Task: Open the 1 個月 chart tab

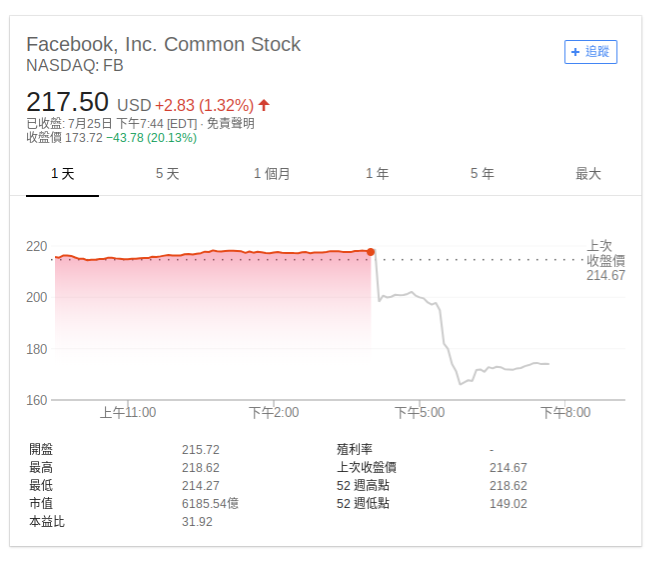Action: (x=272, y=174)
